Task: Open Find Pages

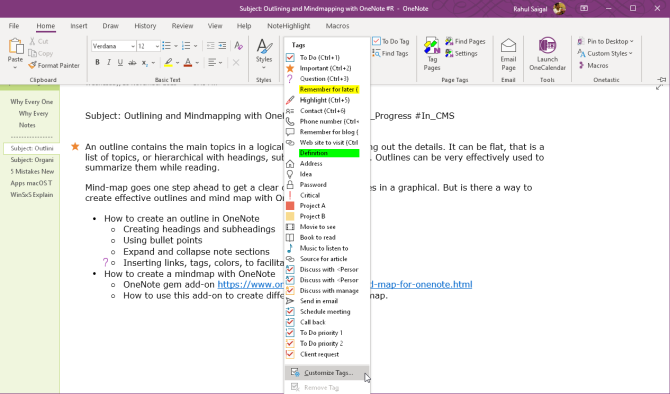Action: pyautogui.click(x=465, y=41)
